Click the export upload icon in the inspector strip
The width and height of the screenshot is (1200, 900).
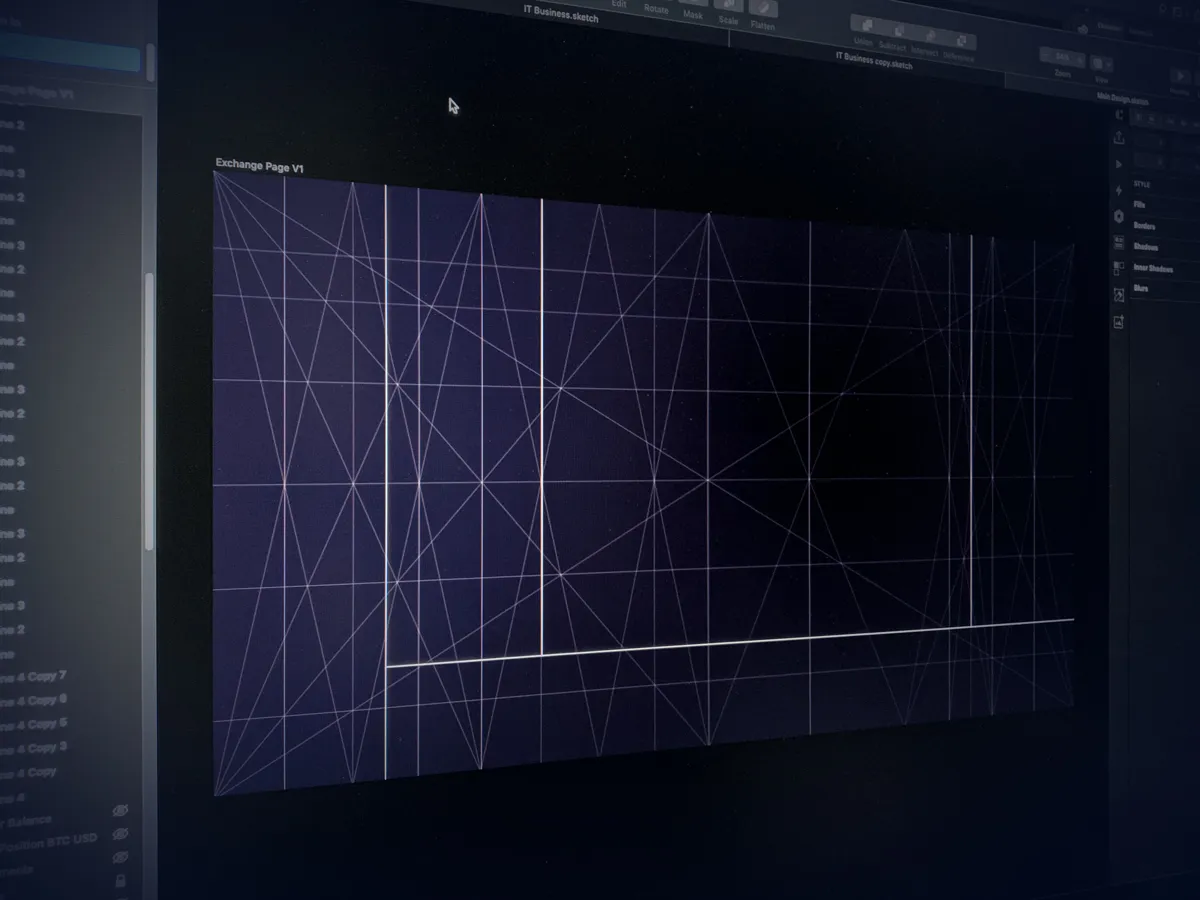click(x=1119, y=138)
